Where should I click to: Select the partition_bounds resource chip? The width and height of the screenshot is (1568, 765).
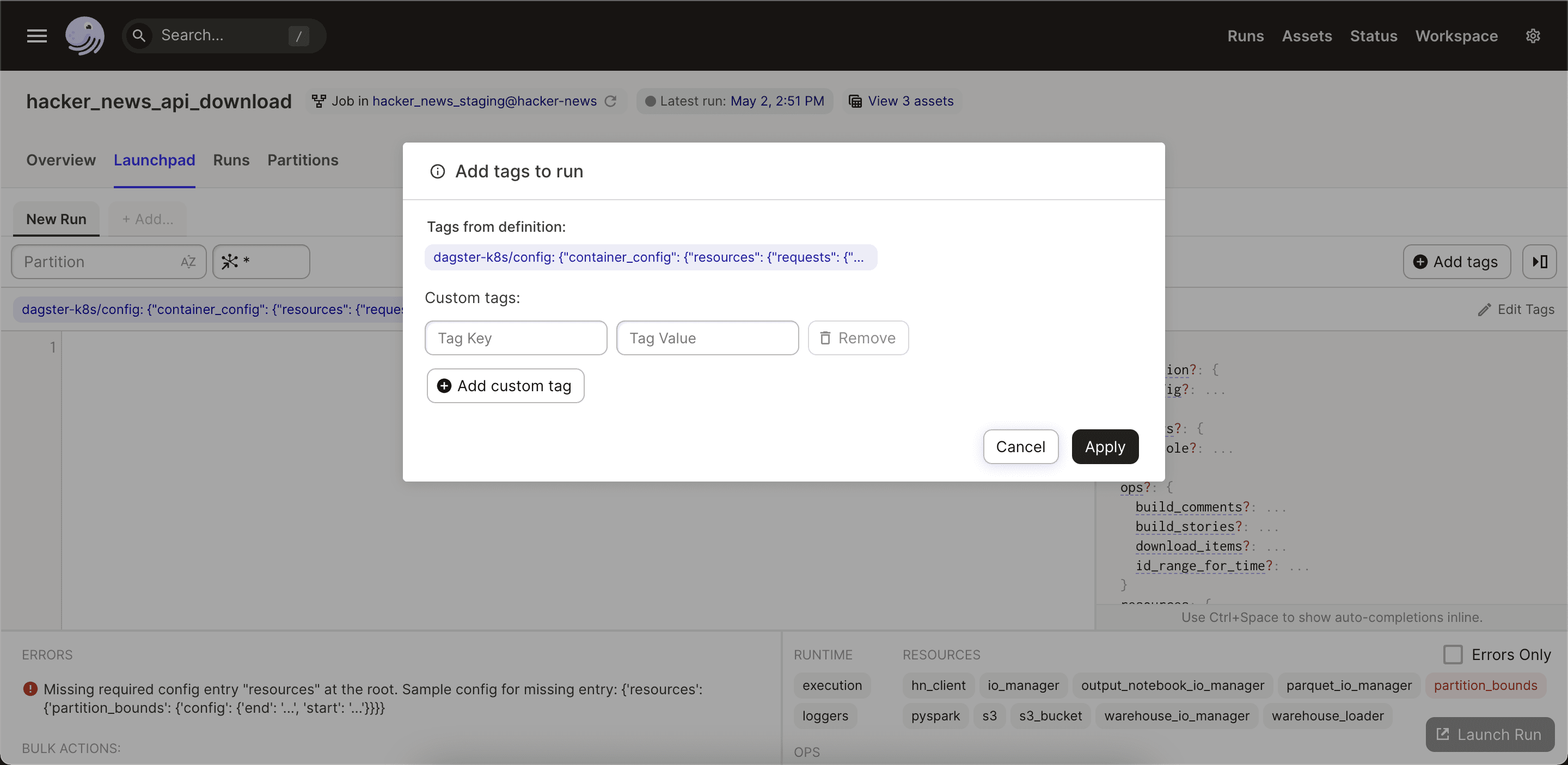pos(1485,686)
